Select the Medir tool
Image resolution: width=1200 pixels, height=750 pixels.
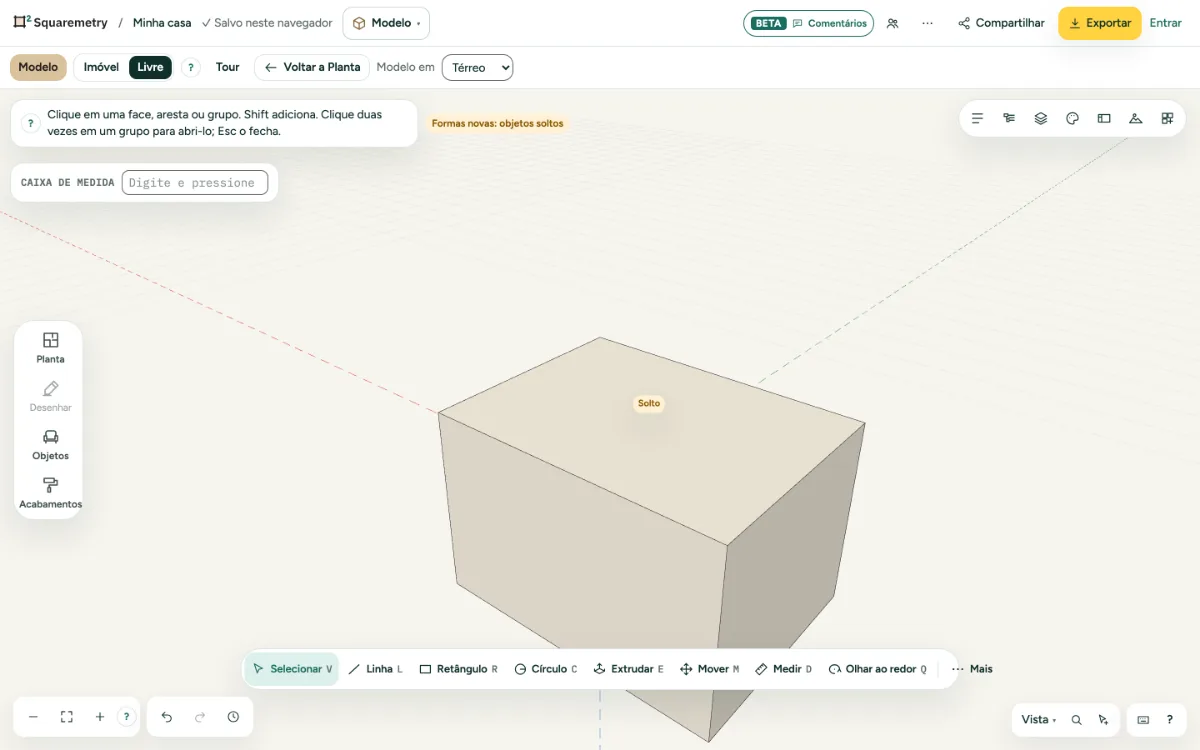784,669
